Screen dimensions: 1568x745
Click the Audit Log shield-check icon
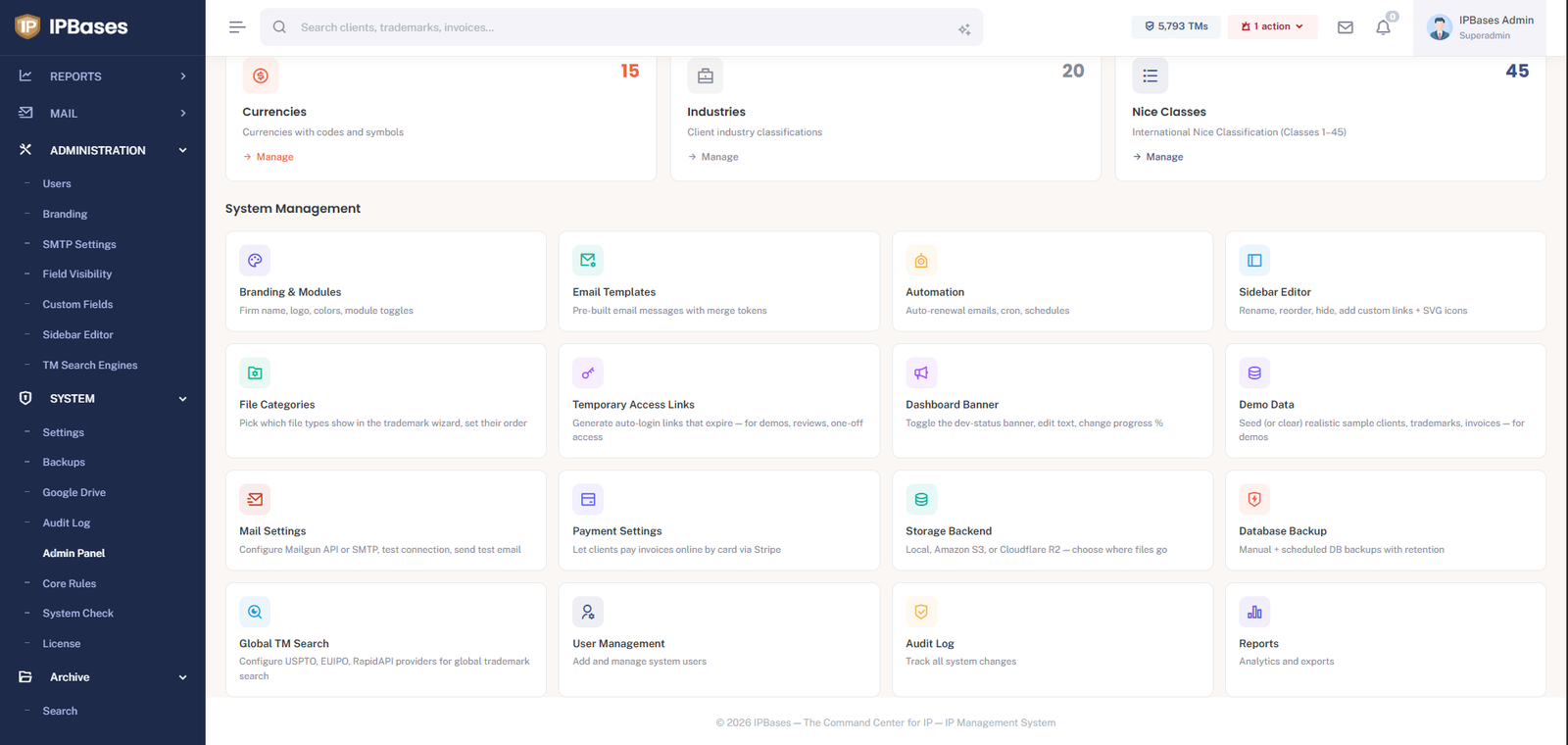point(921,612)
